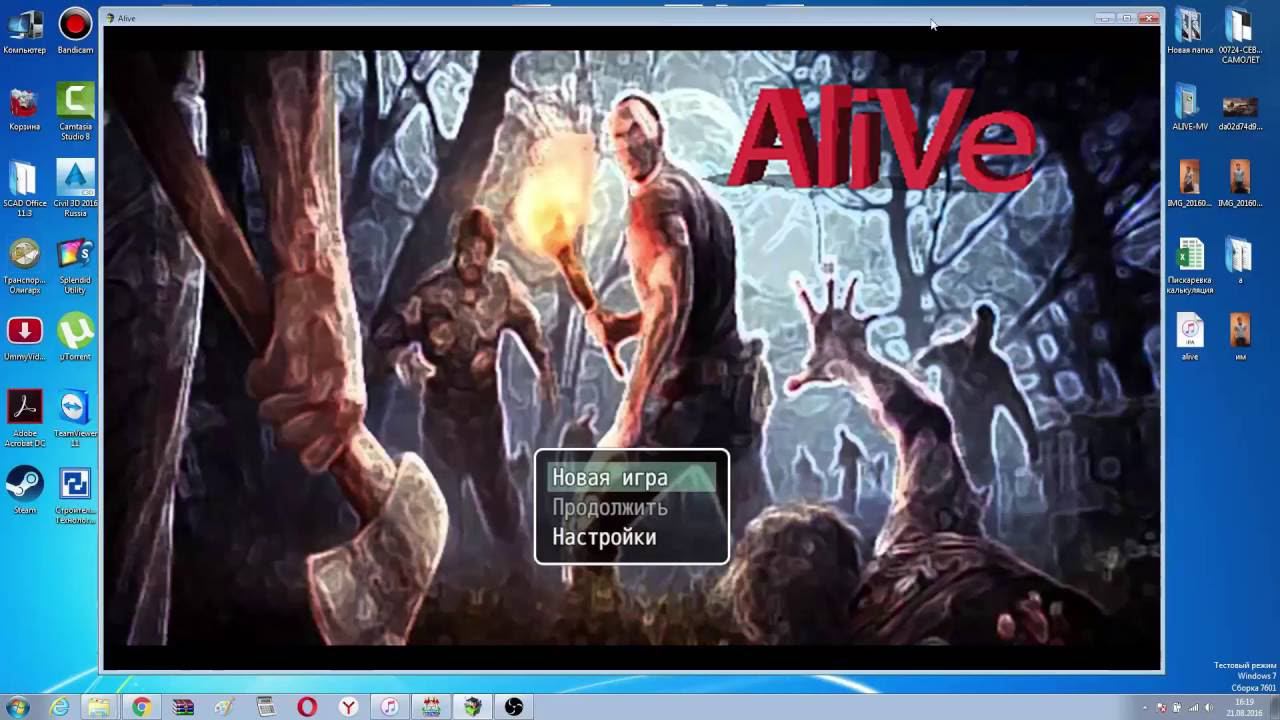1280x720 pixels.
Task: Launch TeamViewer 11 shortcut
Action: point(75,419)
